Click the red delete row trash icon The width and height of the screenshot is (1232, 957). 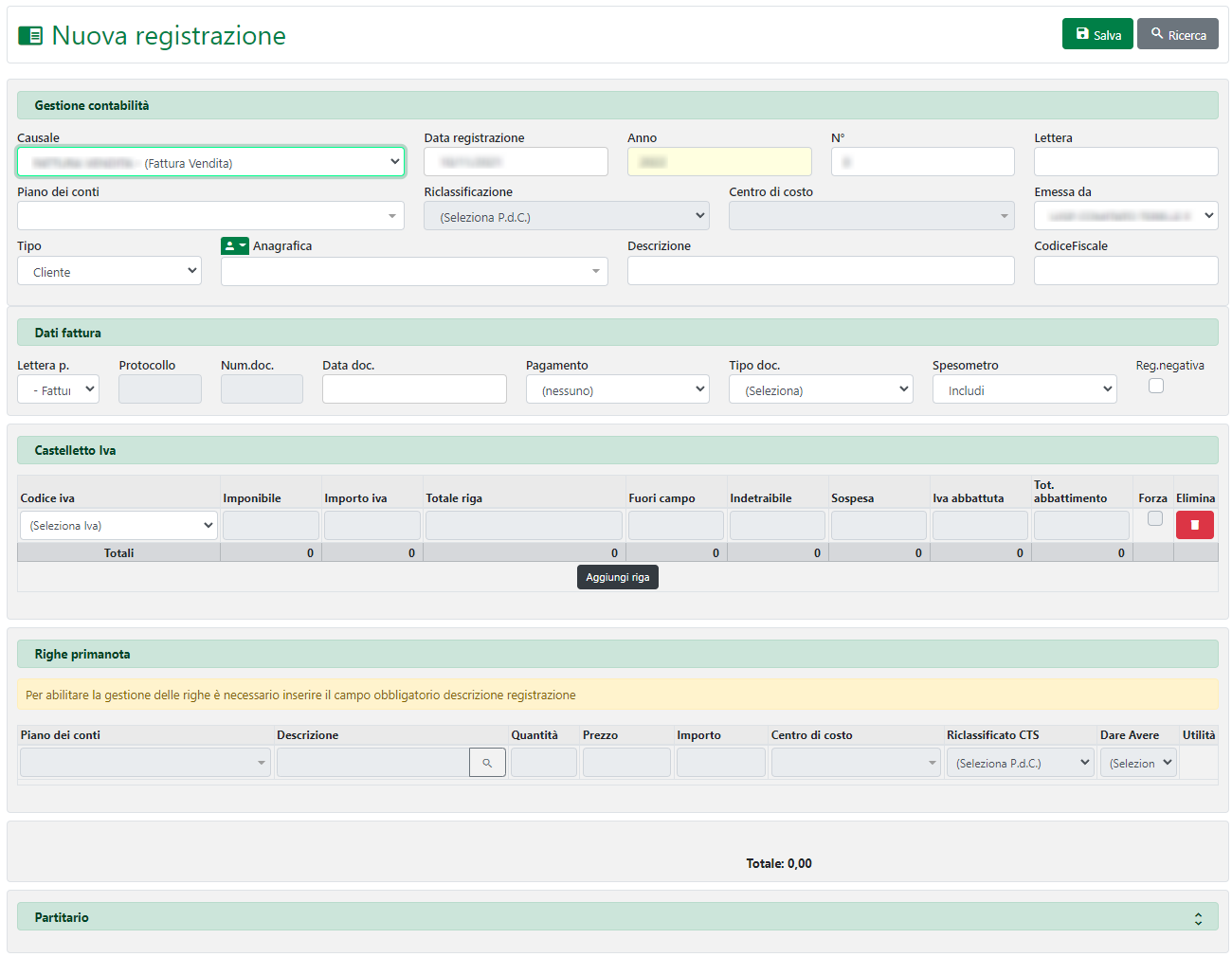(x=1194, y=525)
